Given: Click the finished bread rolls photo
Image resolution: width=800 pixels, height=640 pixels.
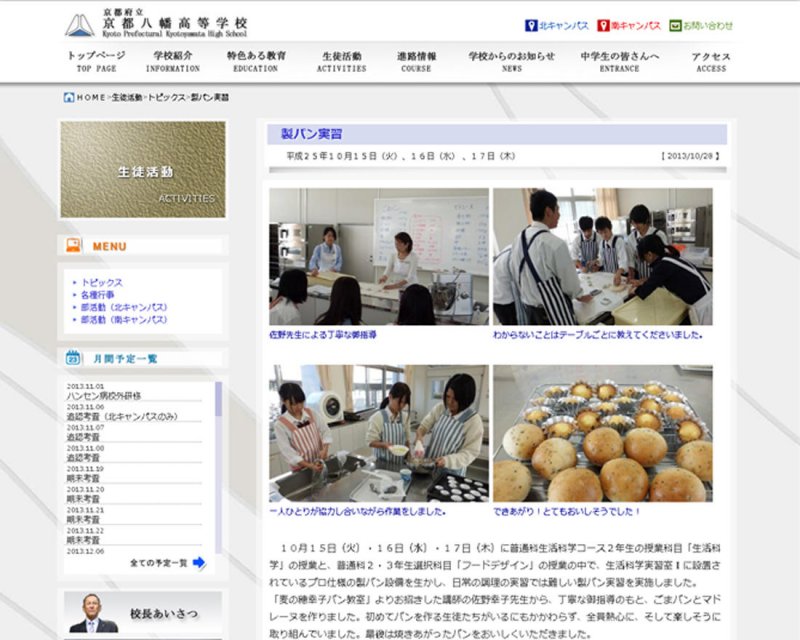Looking at the screenshot, I should coord(602,433).
